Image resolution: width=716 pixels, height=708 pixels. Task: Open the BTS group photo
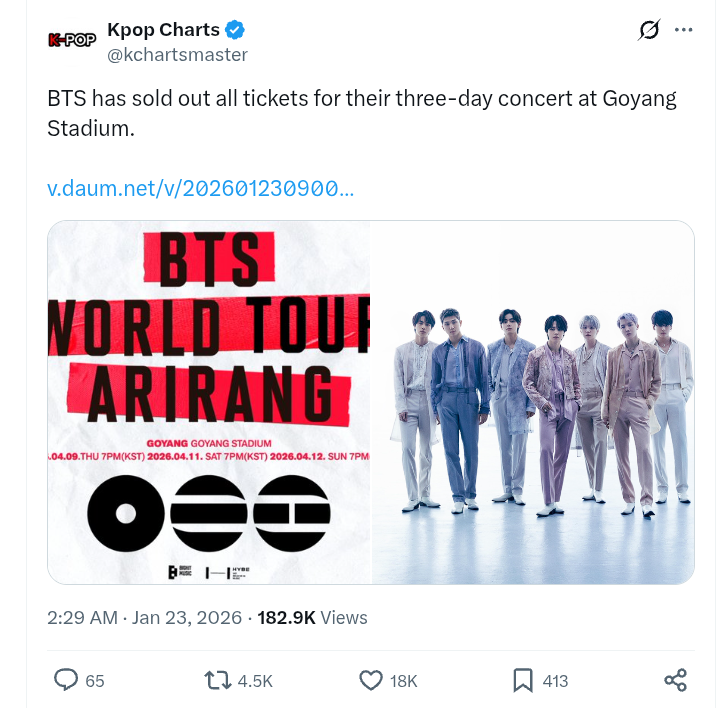click(533, 402)
